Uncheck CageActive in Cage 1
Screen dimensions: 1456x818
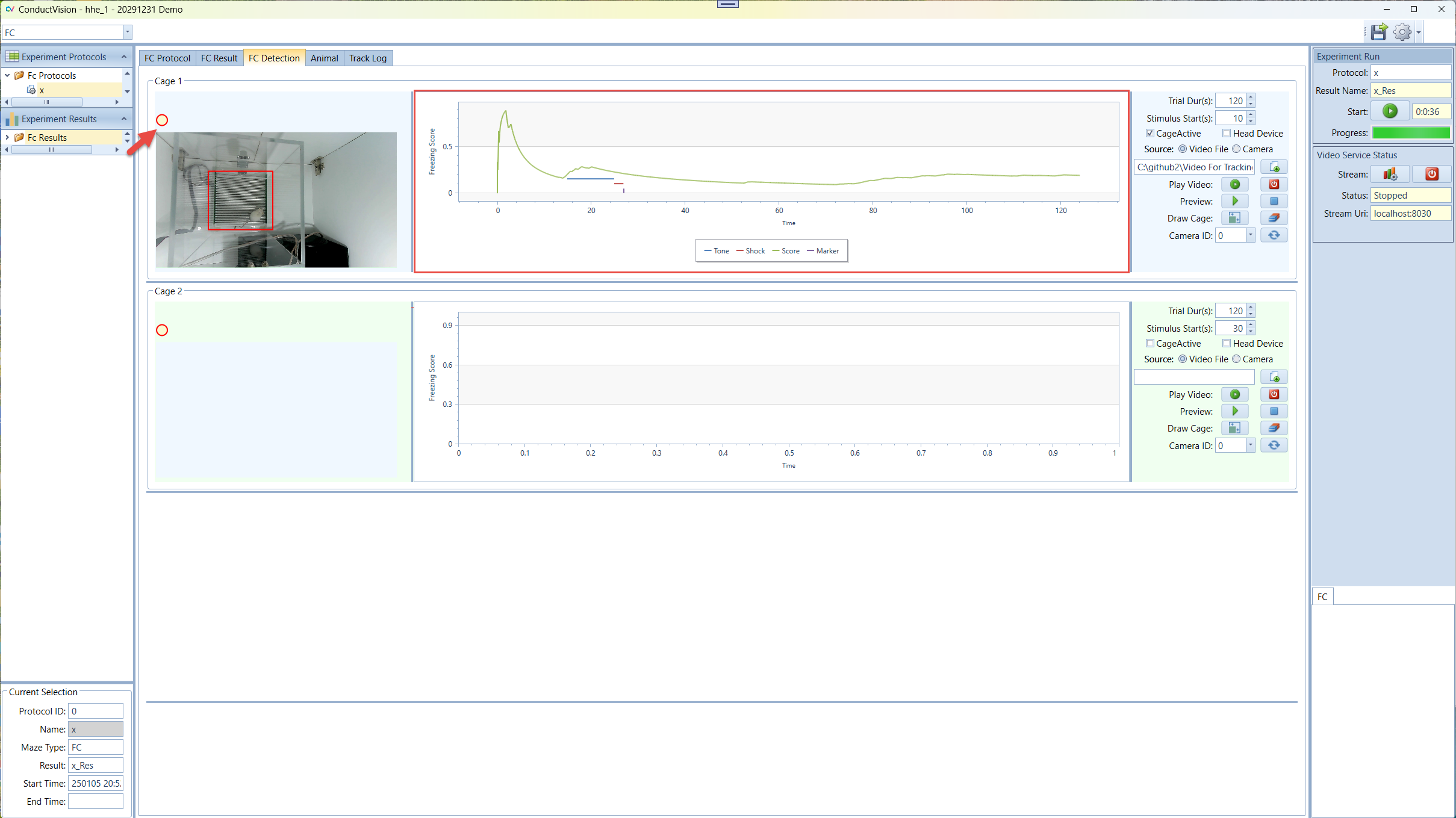pos(1150,134)
